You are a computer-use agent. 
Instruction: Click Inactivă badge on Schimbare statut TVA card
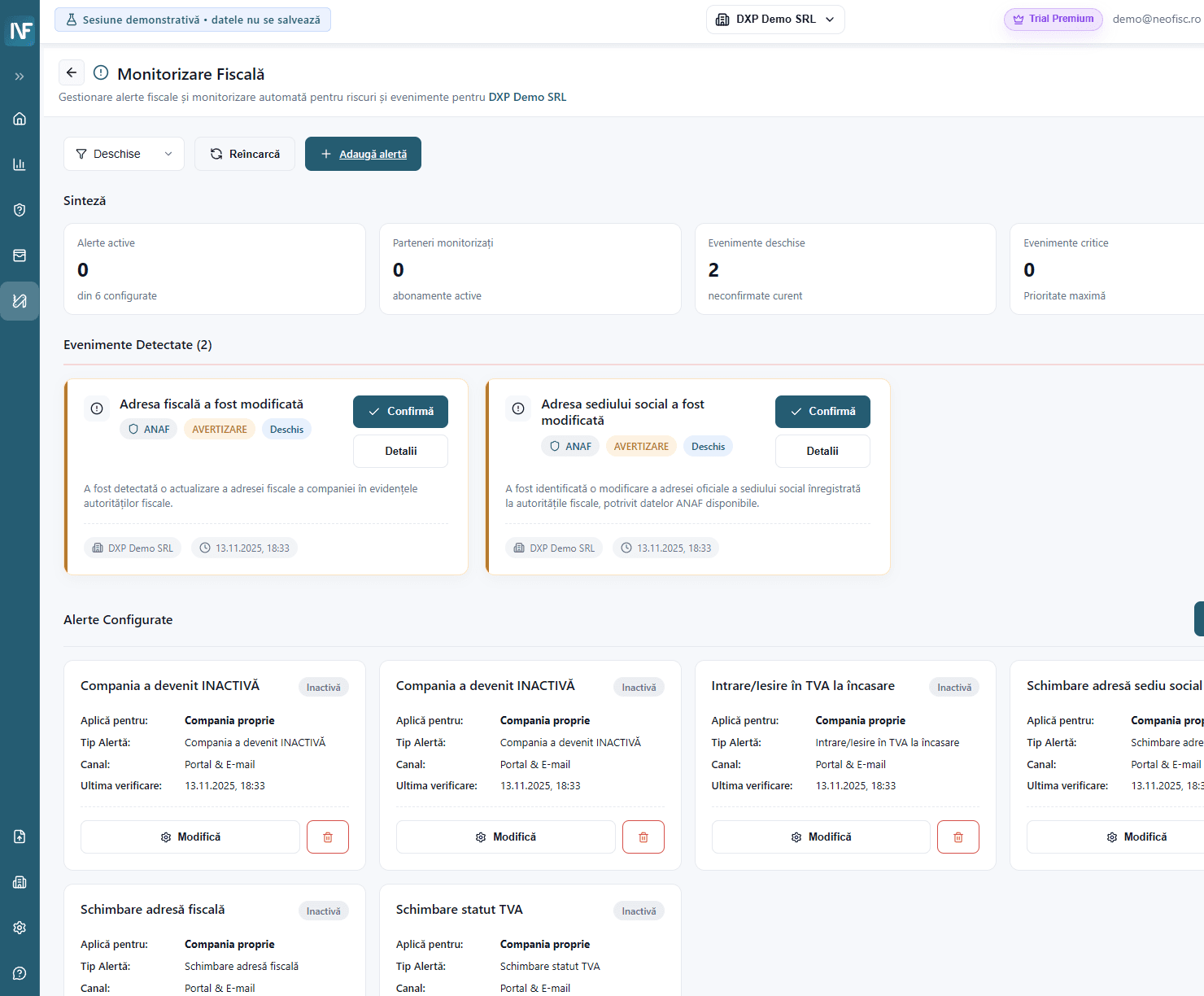click(639, 911)
